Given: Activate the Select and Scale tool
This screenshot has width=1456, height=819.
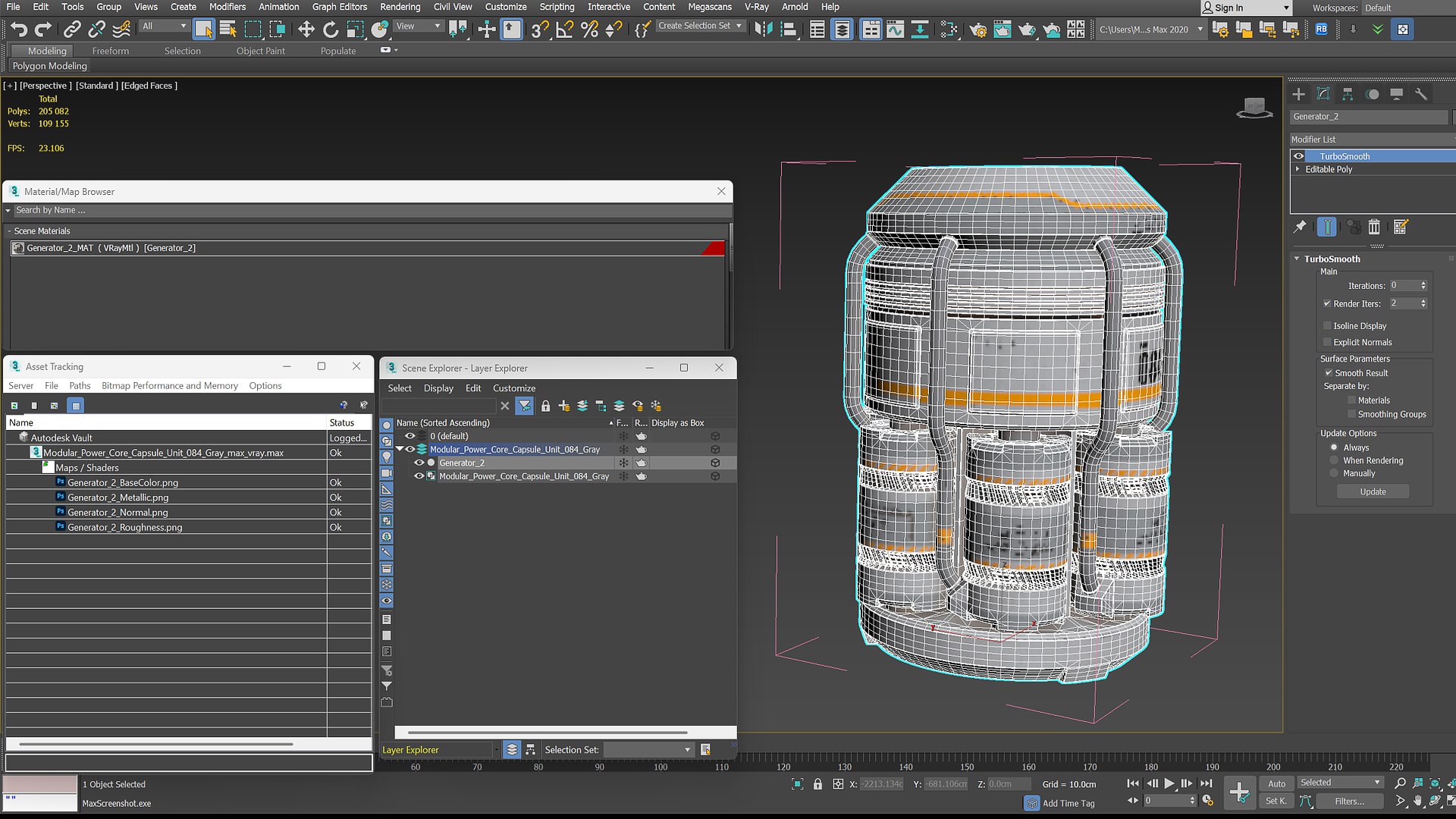Looking at the screenshot, I should [x=355, y=29].
